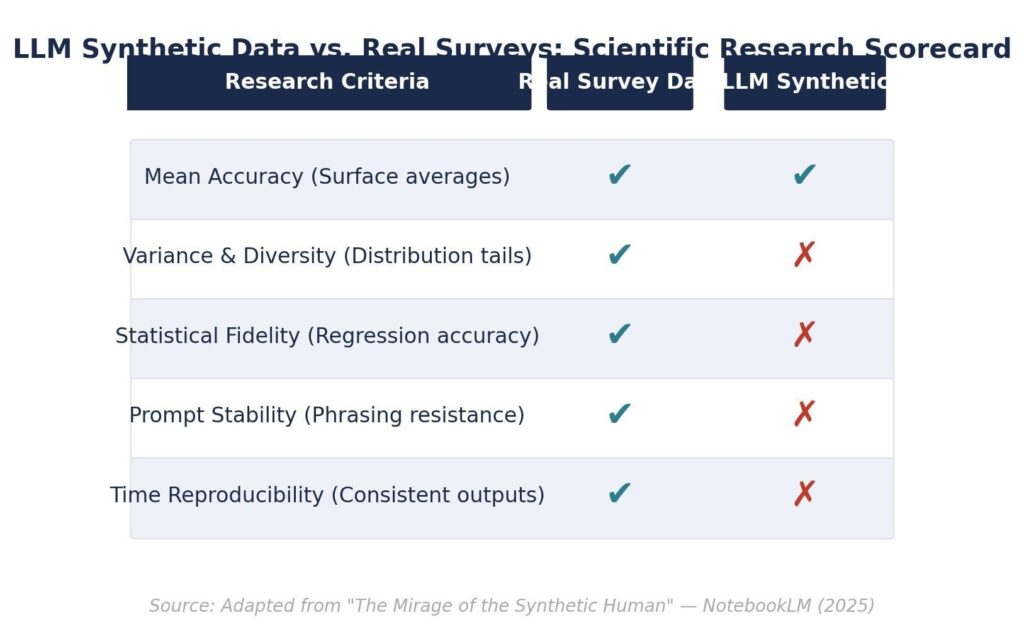Click the Statistical Fidelity row label
Viewport: 1024px width, 637px height.
coord(327,336)
